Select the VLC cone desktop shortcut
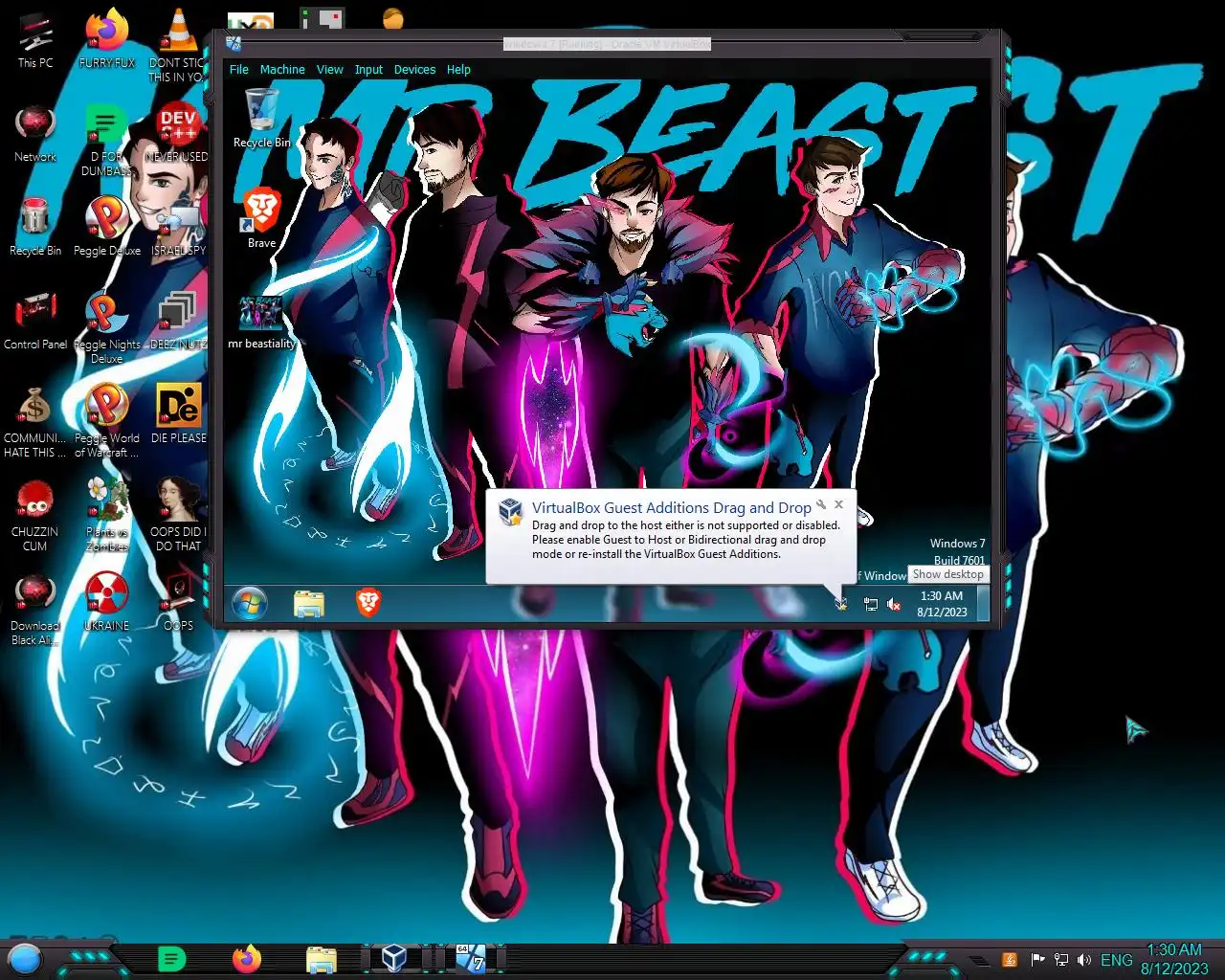 (x=177, y=43)
